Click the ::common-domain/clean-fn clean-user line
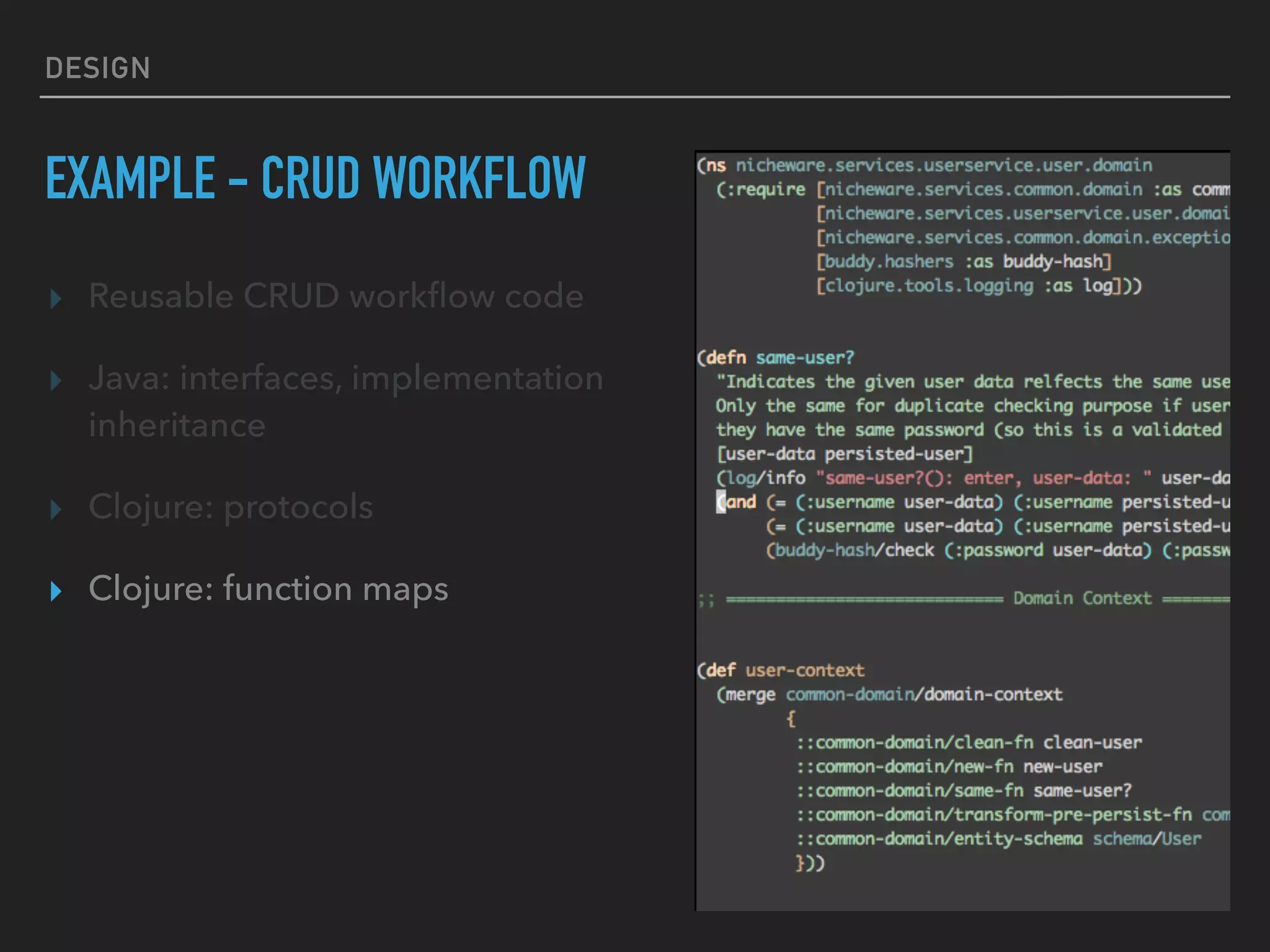Screen dimensions: 1270x952 [969, 743]
